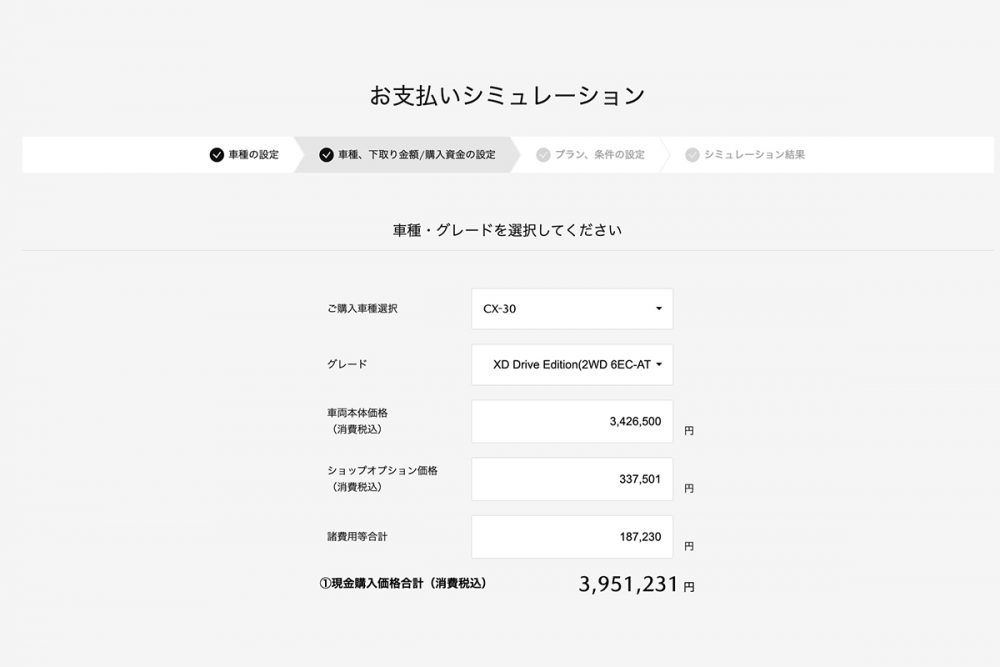This screenshot has width=1000, height=667.
Task: Switch to the プラン、条件の設定 step label
Action: (x=600, y=155)
